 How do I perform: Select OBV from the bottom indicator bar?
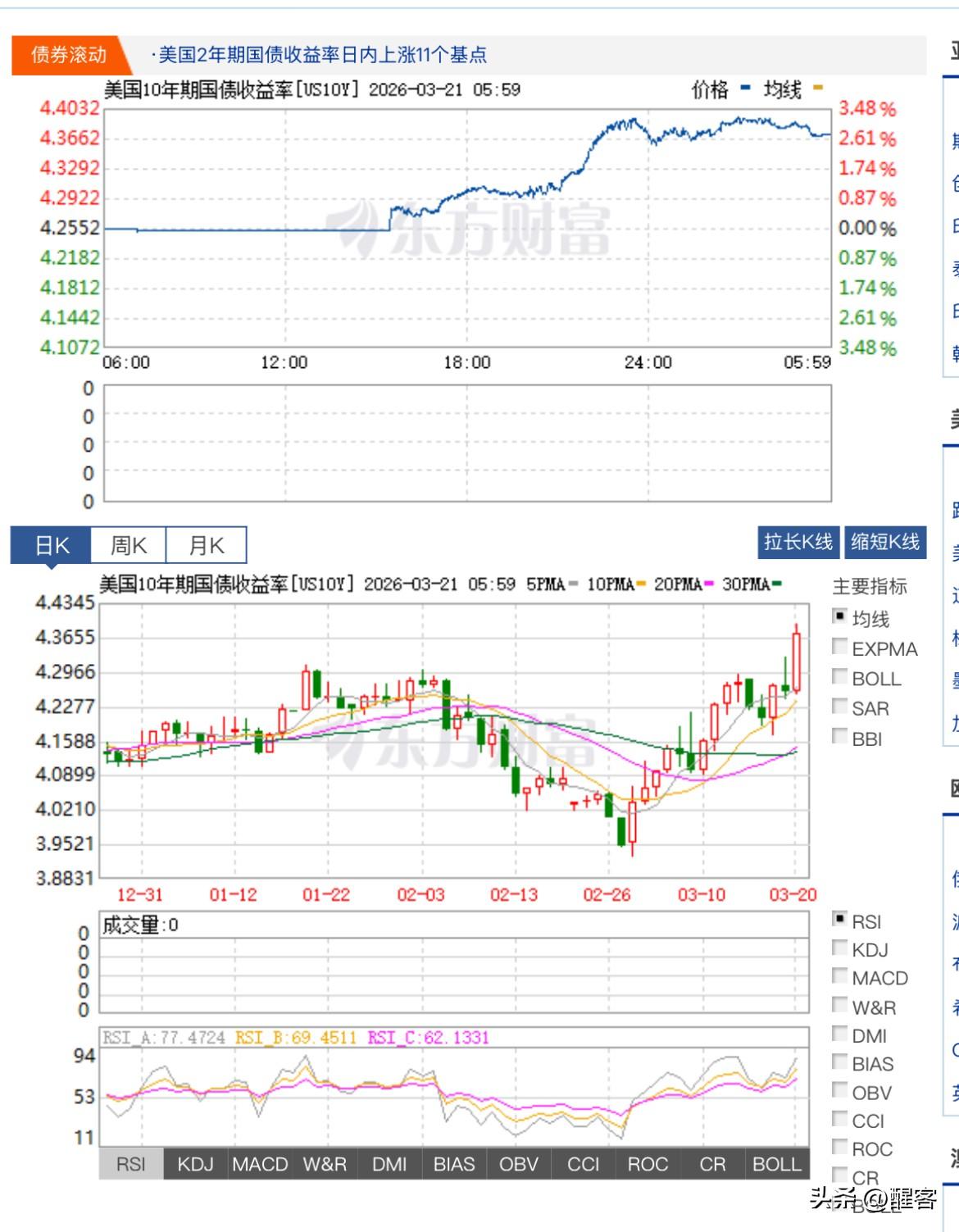click(518, 1164)
